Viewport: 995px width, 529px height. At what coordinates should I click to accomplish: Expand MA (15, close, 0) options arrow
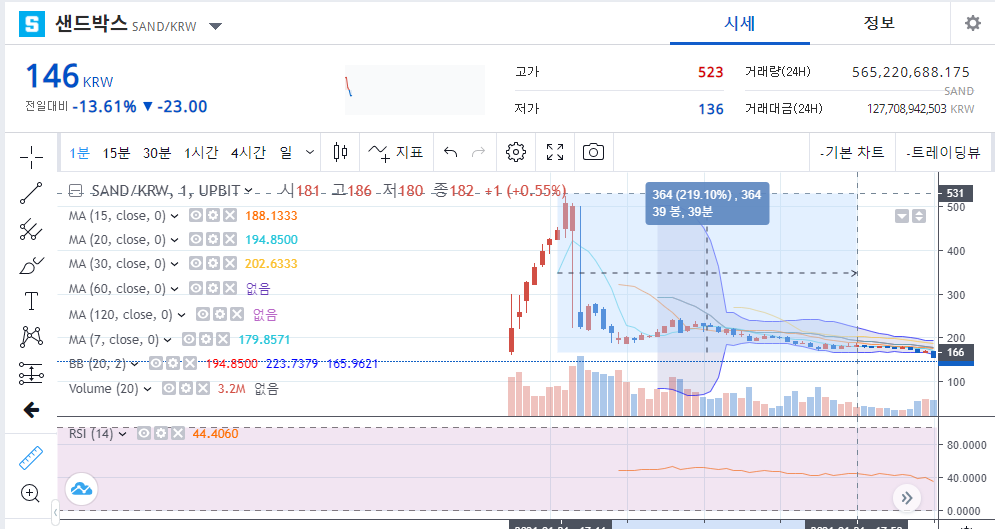pyautogui.click(x=175, y=216)
